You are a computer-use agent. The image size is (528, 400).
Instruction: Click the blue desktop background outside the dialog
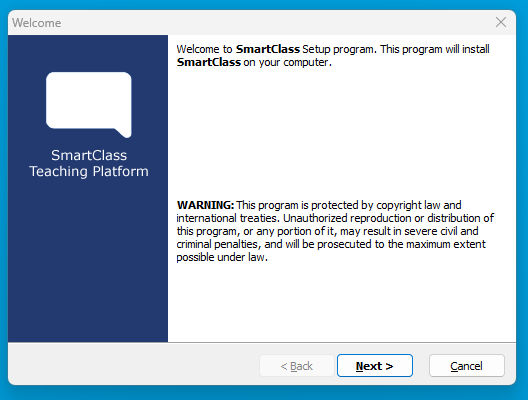[264, 393]
